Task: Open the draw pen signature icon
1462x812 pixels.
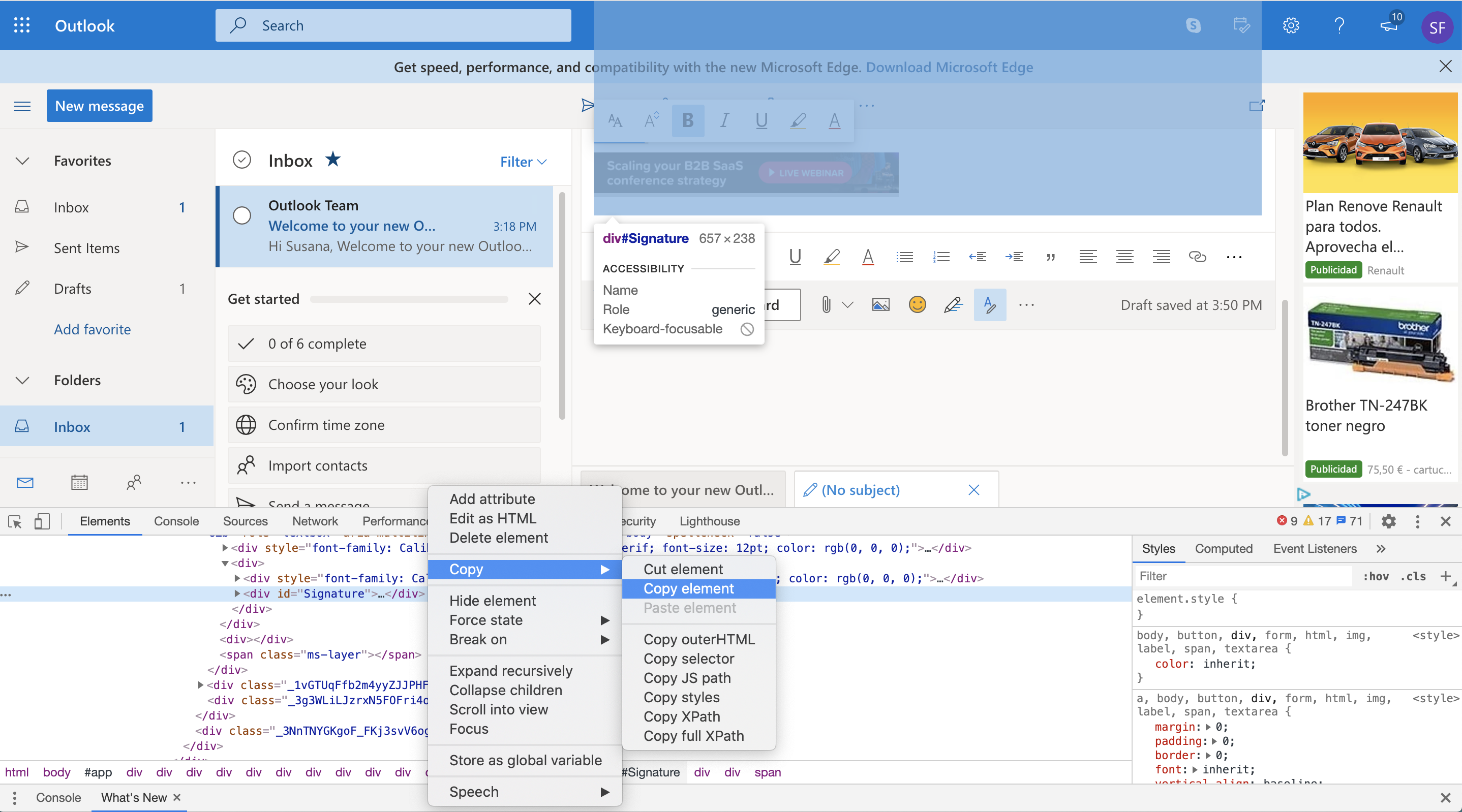Action: (x=954, y=305)
